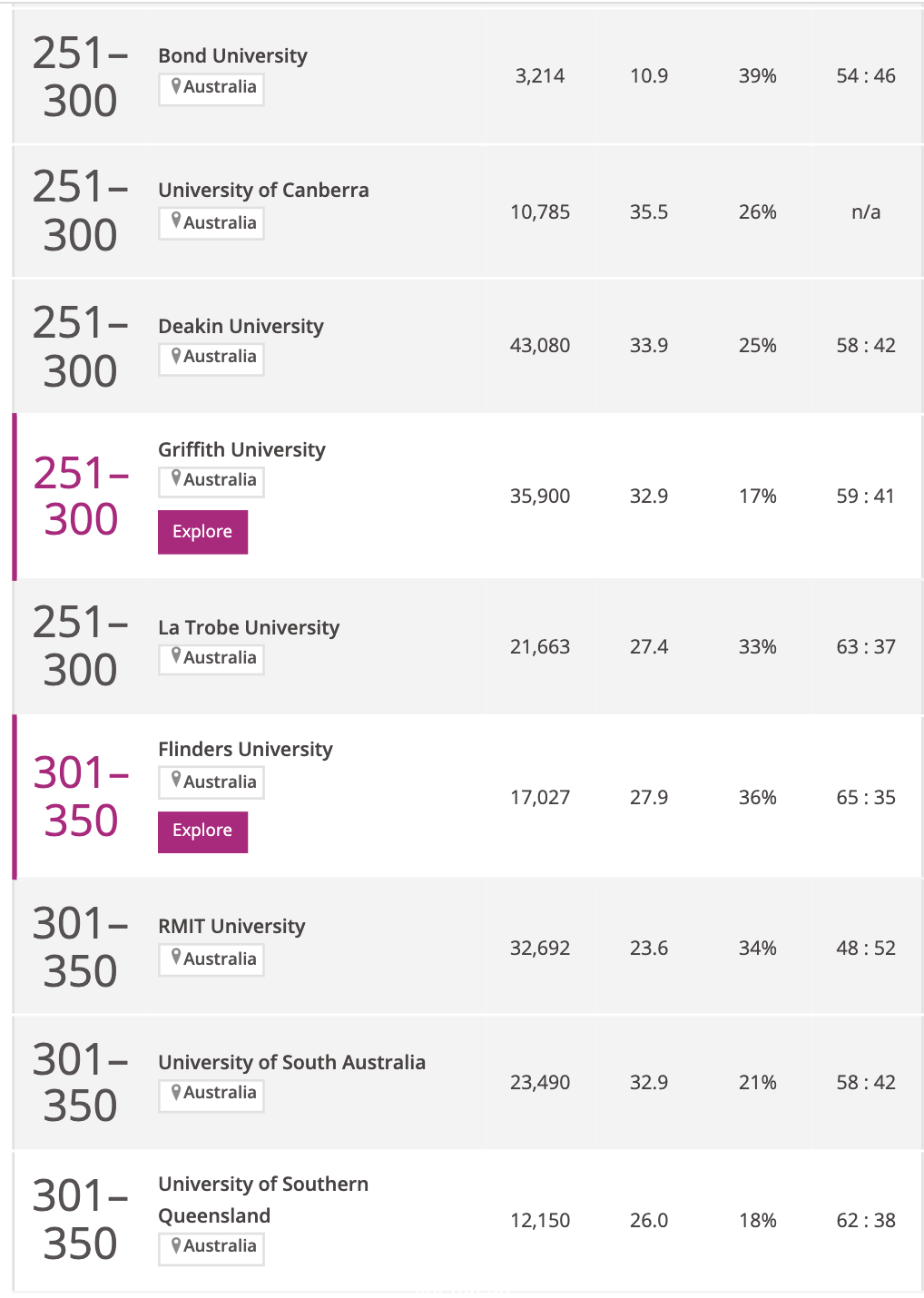Click the location pin icon under Bond University
This screenshot has height=1298, width=924.
(x=176, y=87)
